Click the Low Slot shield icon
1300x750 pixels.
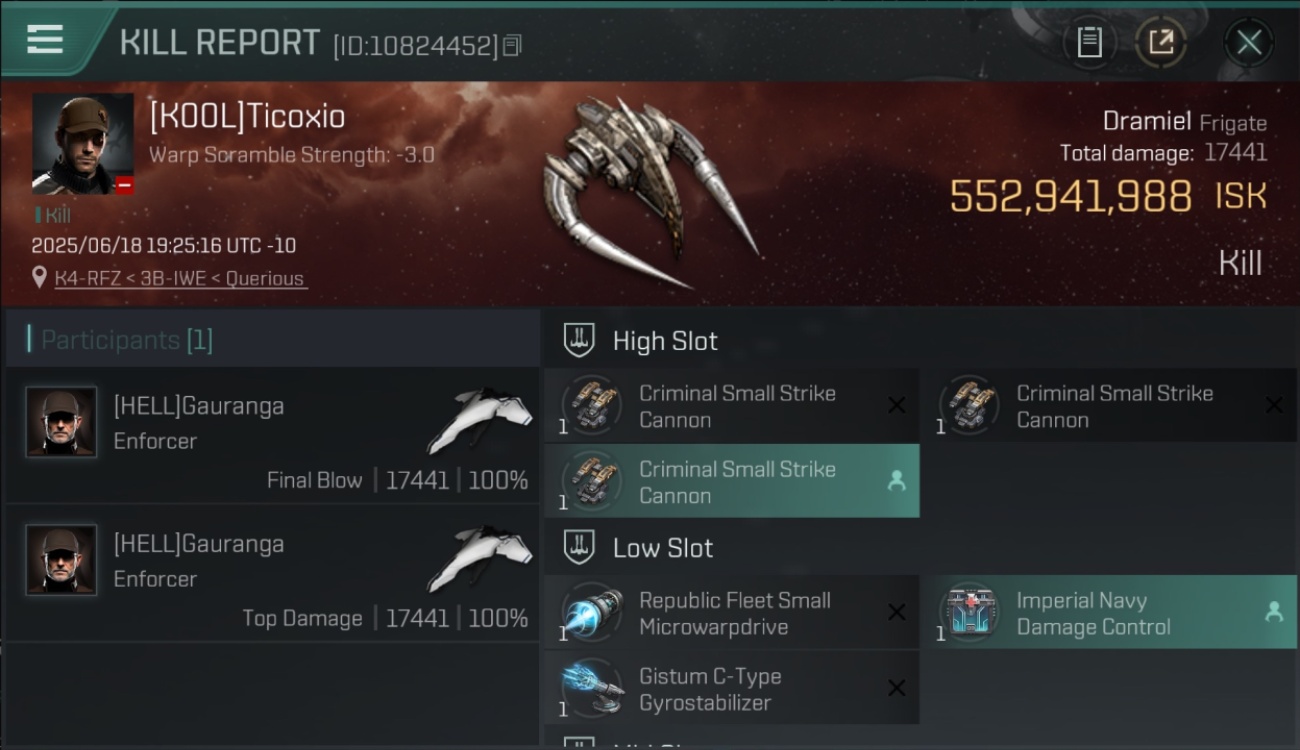579,547
